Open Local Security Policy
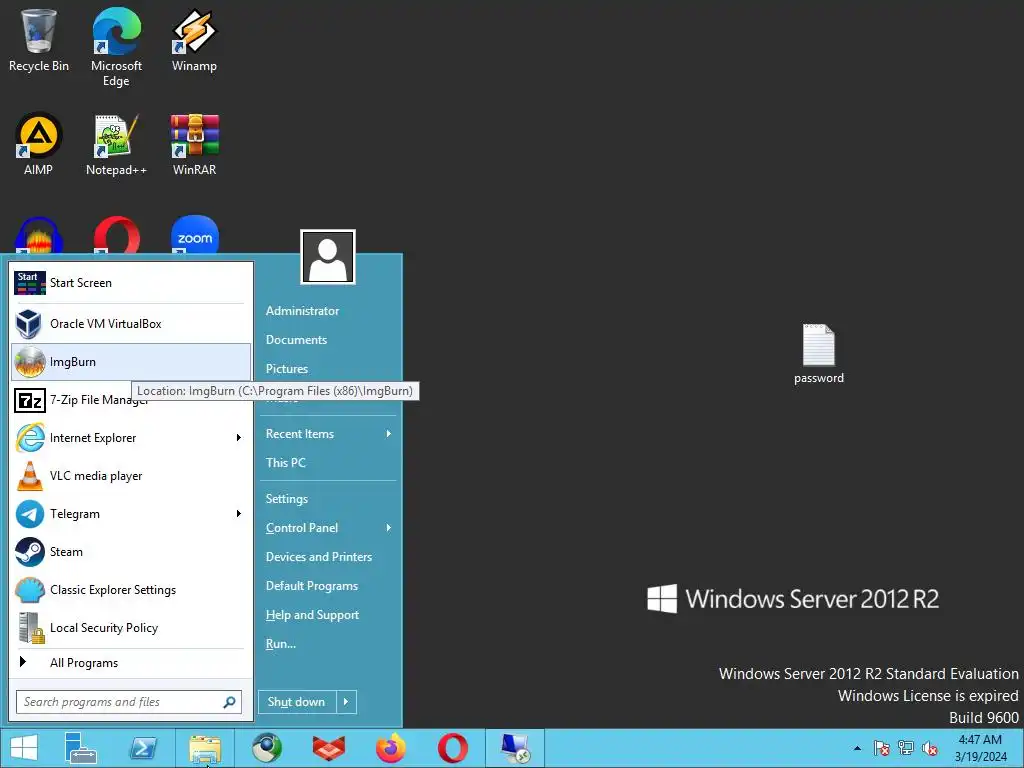The image size is (1024, 768). pos(131,628)
